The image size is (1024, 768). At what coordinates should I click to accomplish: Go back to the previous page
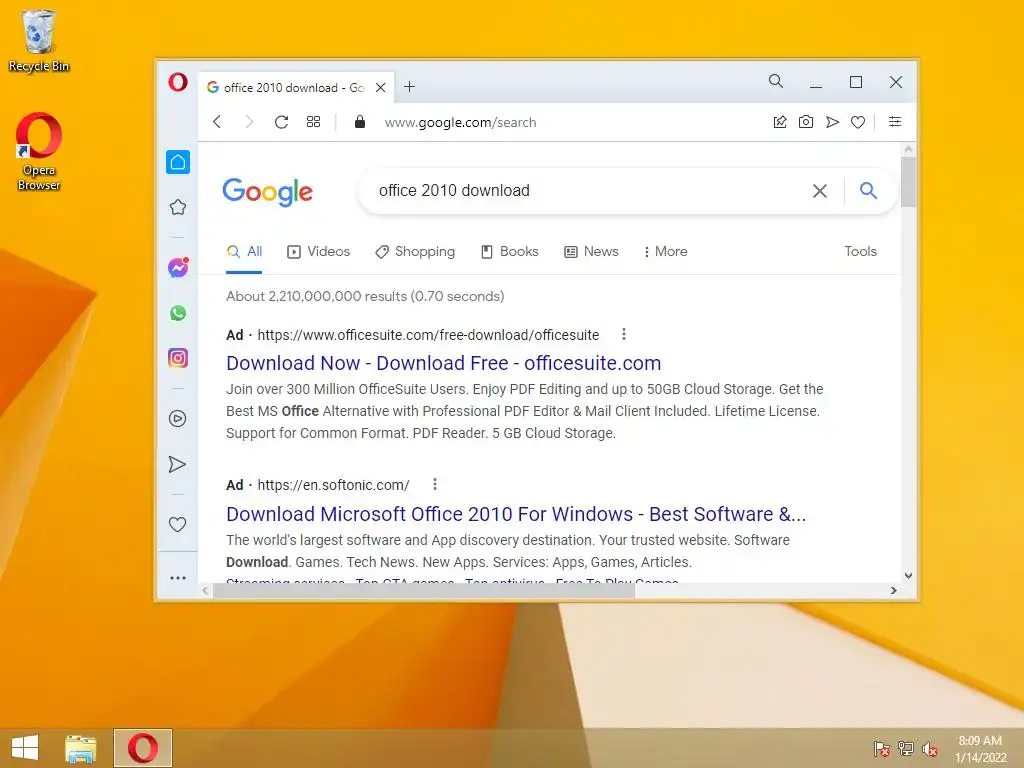pyautogui.click(x=217, y=122)
